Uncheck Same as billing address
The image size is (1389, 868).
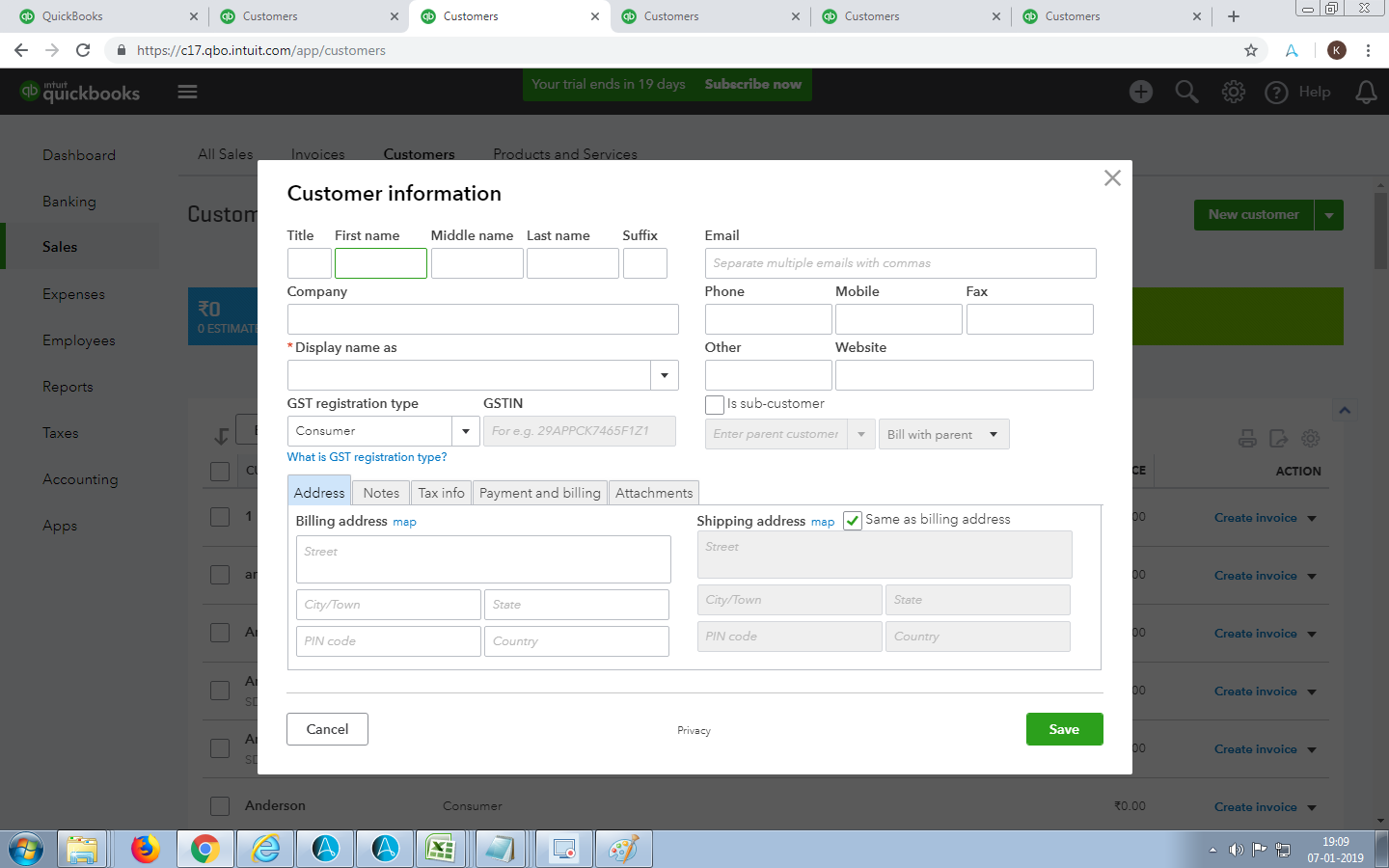[853, 521]
